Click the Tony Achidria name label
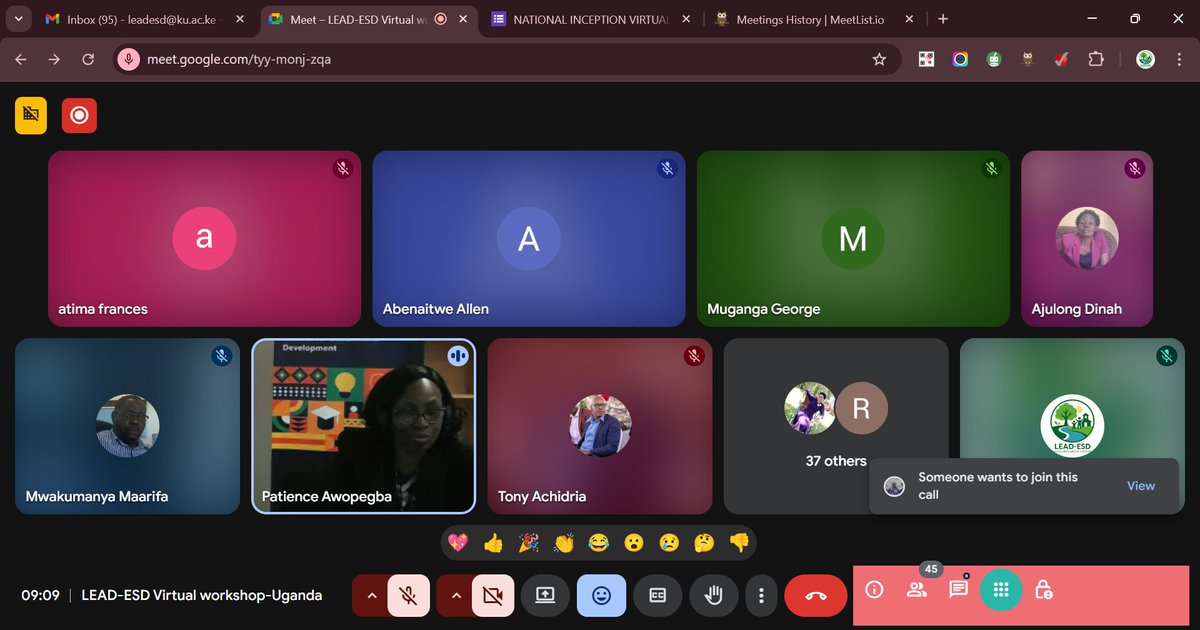This screenshot has height=630, width=1200. [542, 496]
